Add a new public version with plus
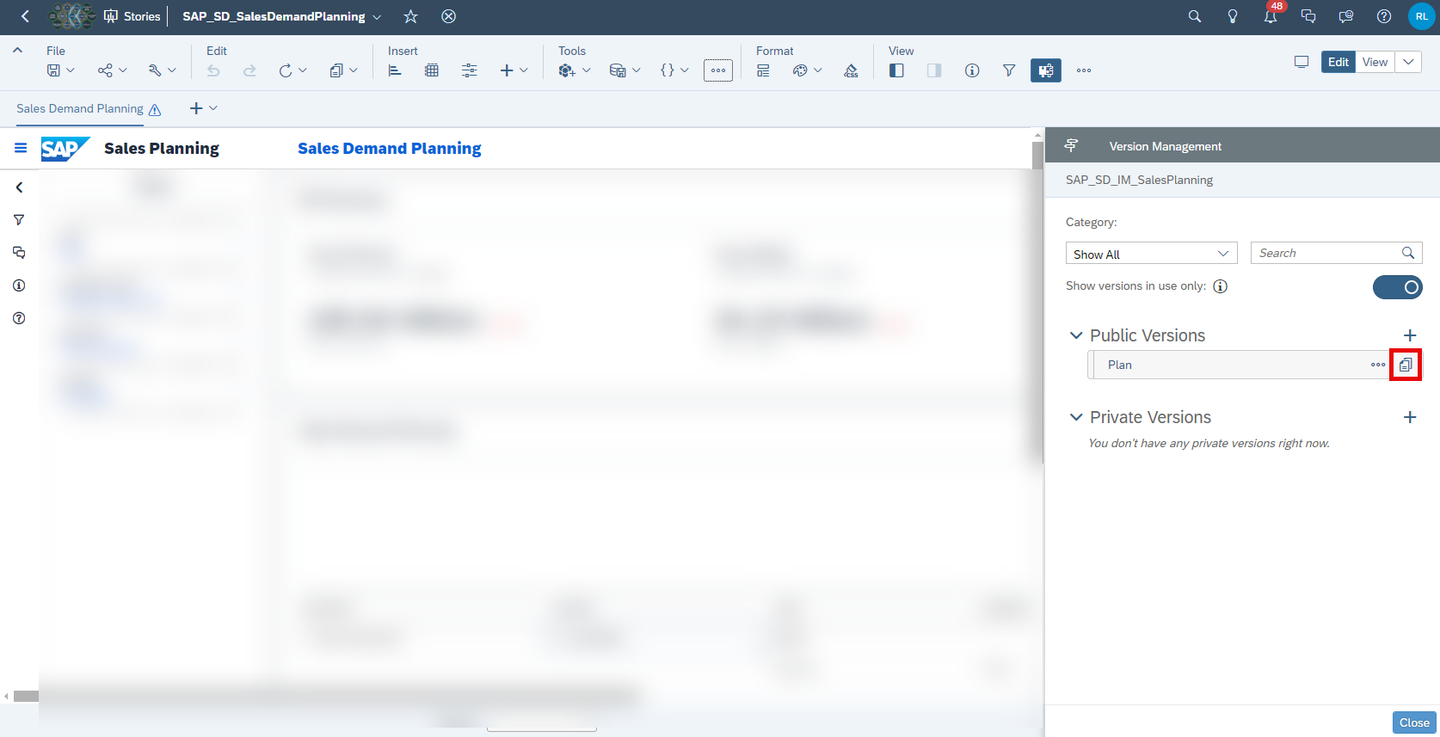 (x=1410, y=335)
